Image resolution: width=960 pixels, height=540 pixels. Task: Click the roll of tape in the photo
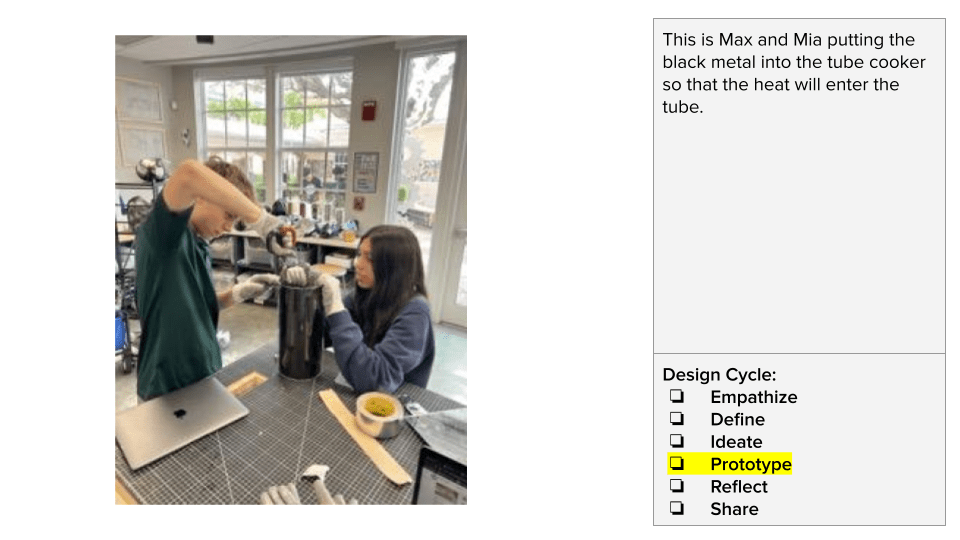(x=379, y=414)
